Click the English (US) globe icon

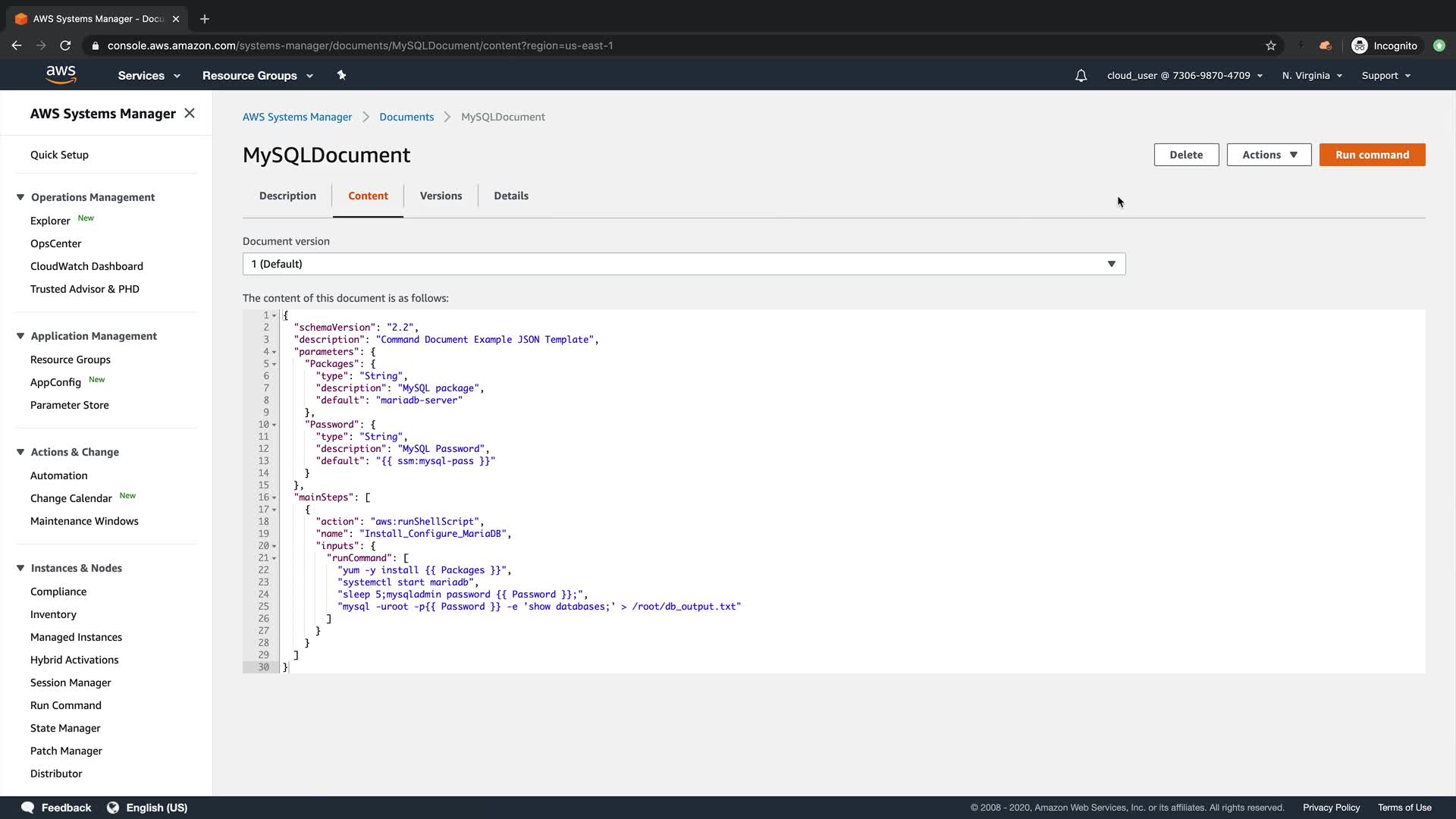[x=113, y=808]
